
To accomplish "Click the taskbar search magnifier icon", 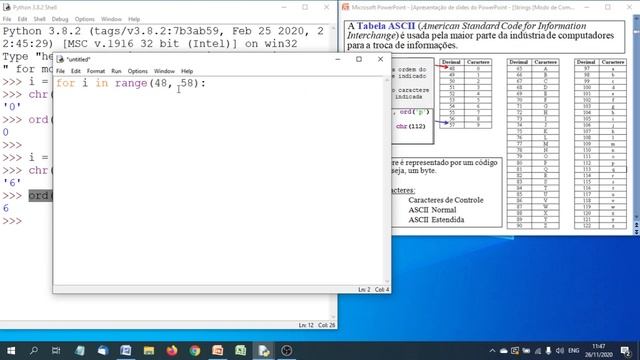I will pos(34,351).
